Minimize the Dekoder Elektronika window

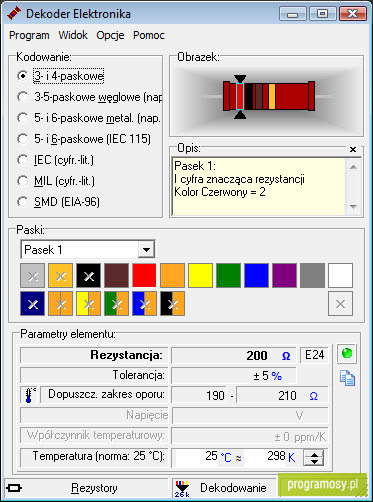[x=293, y=14]
